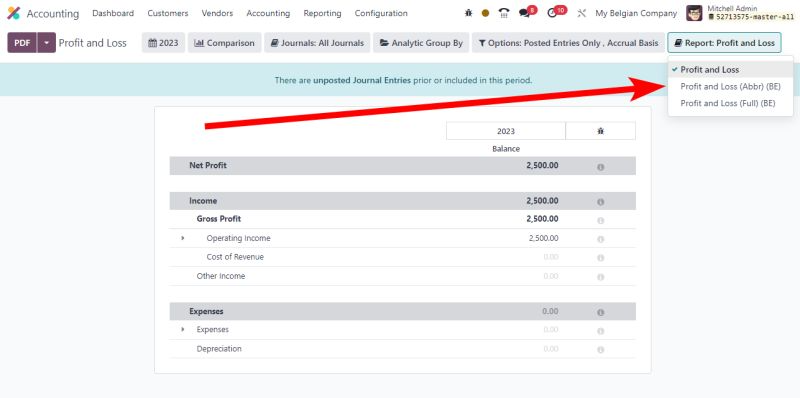Viewport: 800px width, 398px height.
Task: Click info icon on Income row
Action: pyautogui.click(x=601, y=202)
